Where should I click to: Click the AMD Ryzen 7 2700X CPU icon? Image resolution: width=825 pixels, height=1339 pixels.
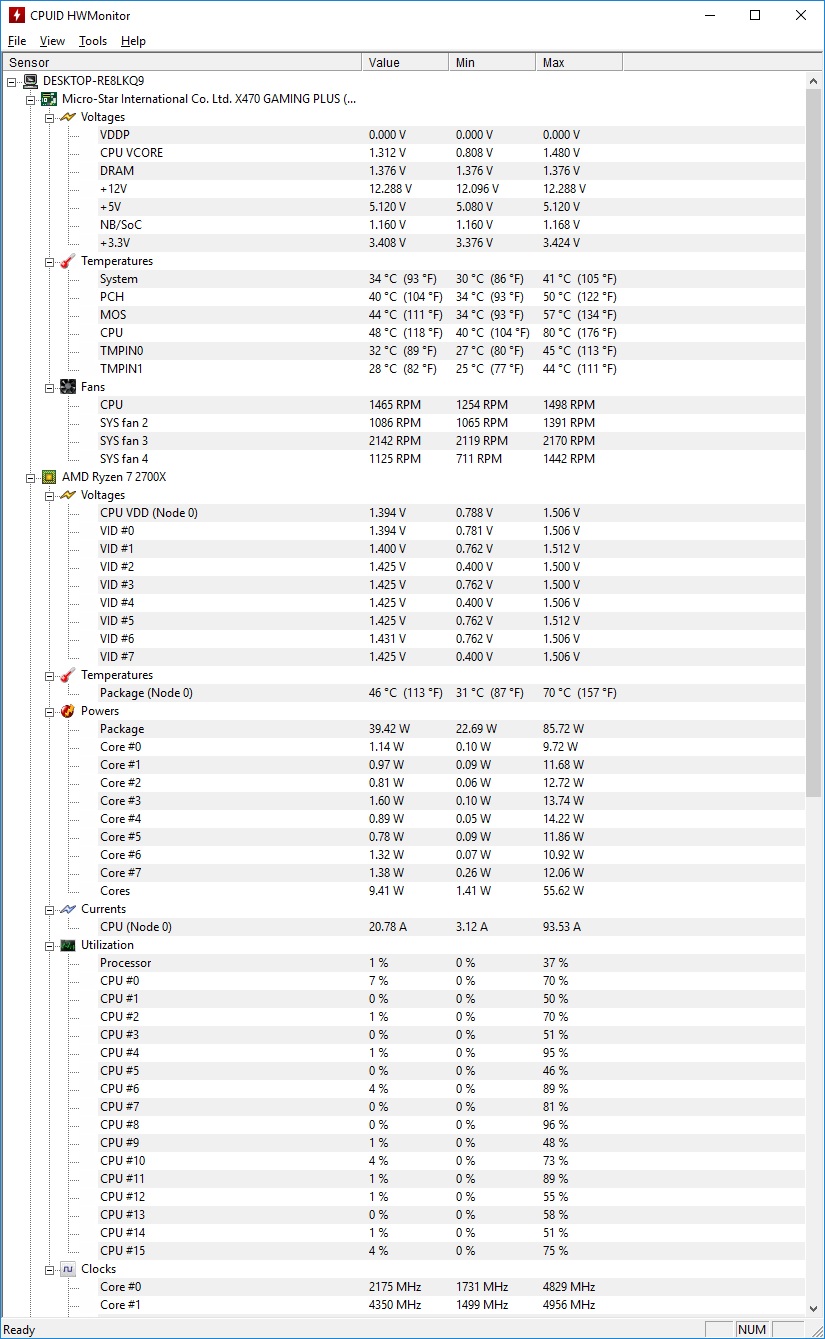tap(49, 477)
